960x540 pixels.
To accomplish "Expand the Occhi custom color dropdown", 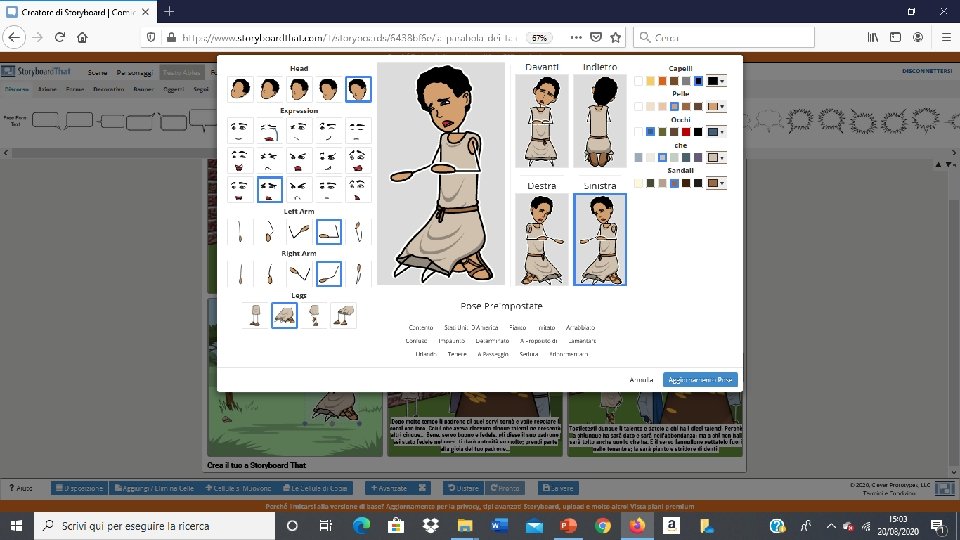I will point(716,132).
